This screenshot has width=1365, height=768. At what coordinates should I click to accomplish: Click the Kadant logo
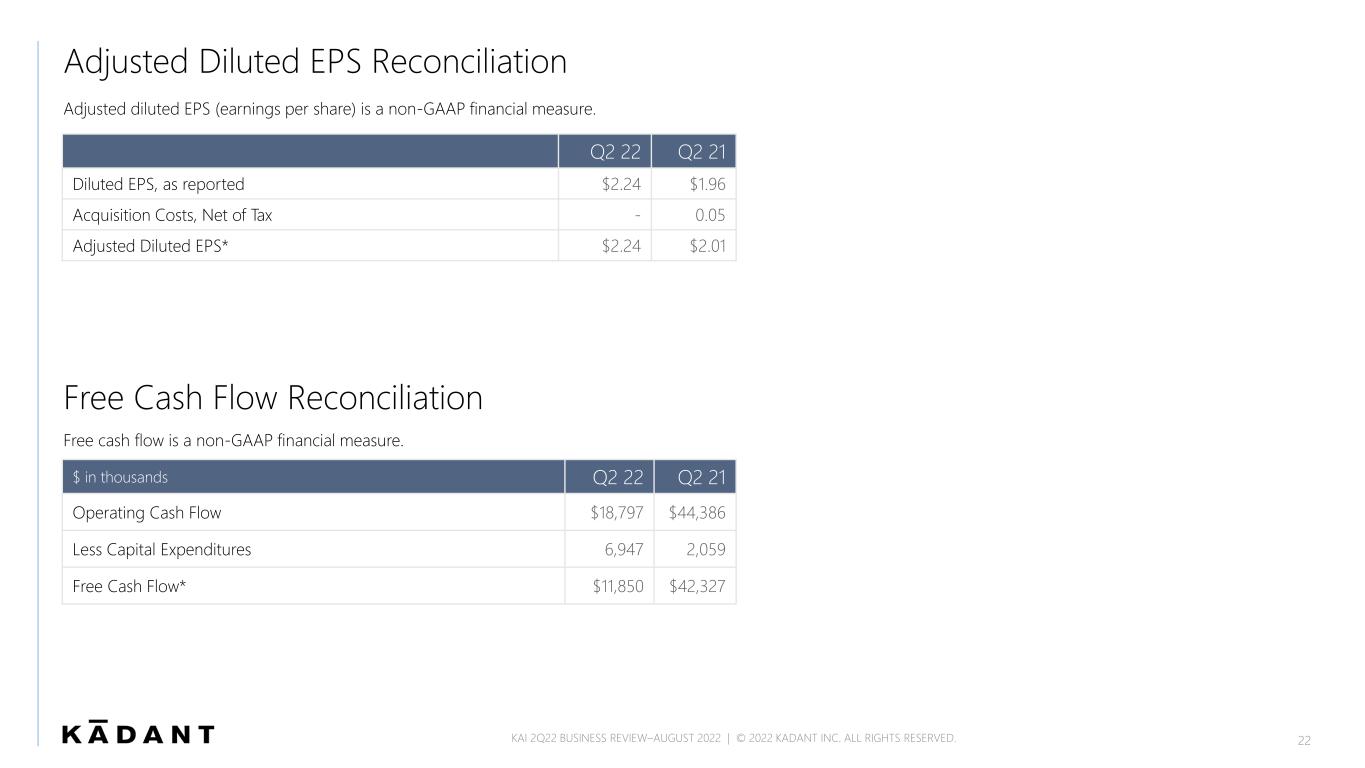pos(138,732)
